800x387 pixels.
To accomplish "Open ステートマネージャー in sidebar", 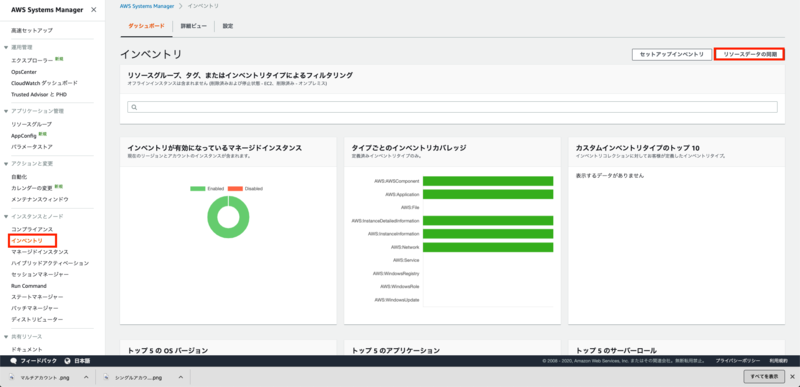I will (37, 297).
